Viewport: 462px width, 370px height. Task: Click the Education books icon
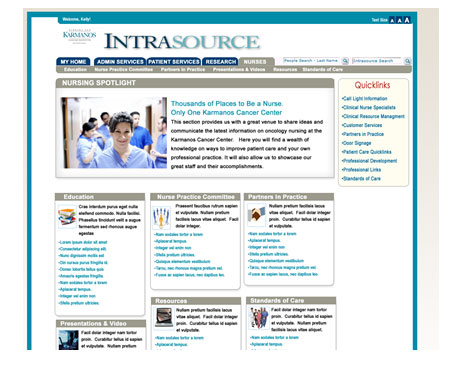[67, 217]
